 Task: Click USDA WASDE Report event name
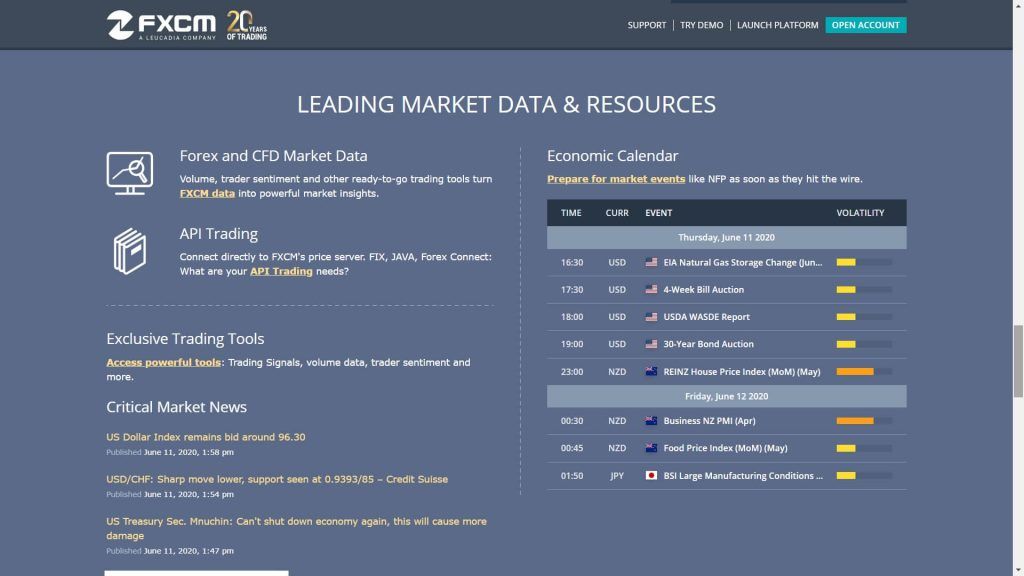707,317
